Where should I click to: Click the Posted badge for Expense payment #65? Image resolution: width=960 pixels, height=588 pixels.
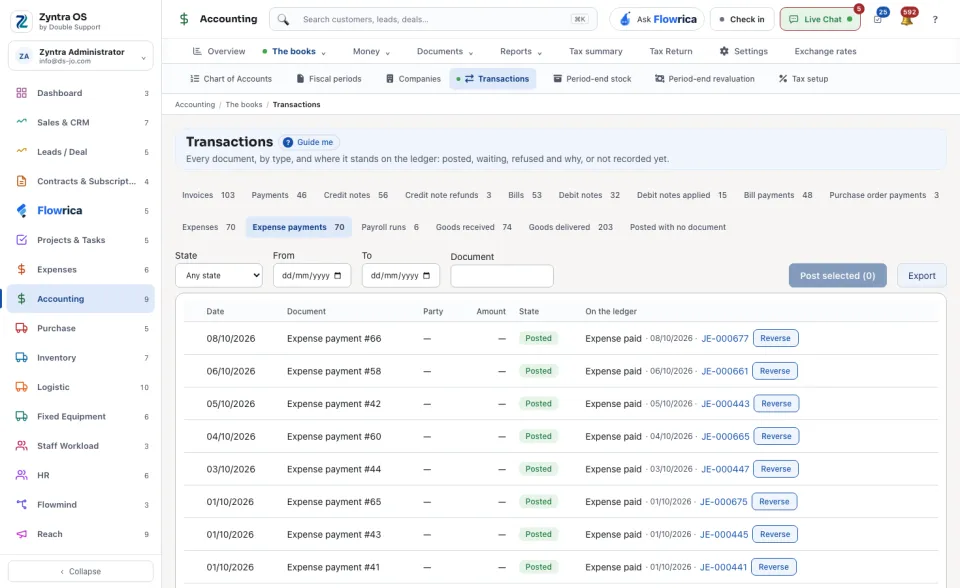pyautogui.click(x=538, y=502)
